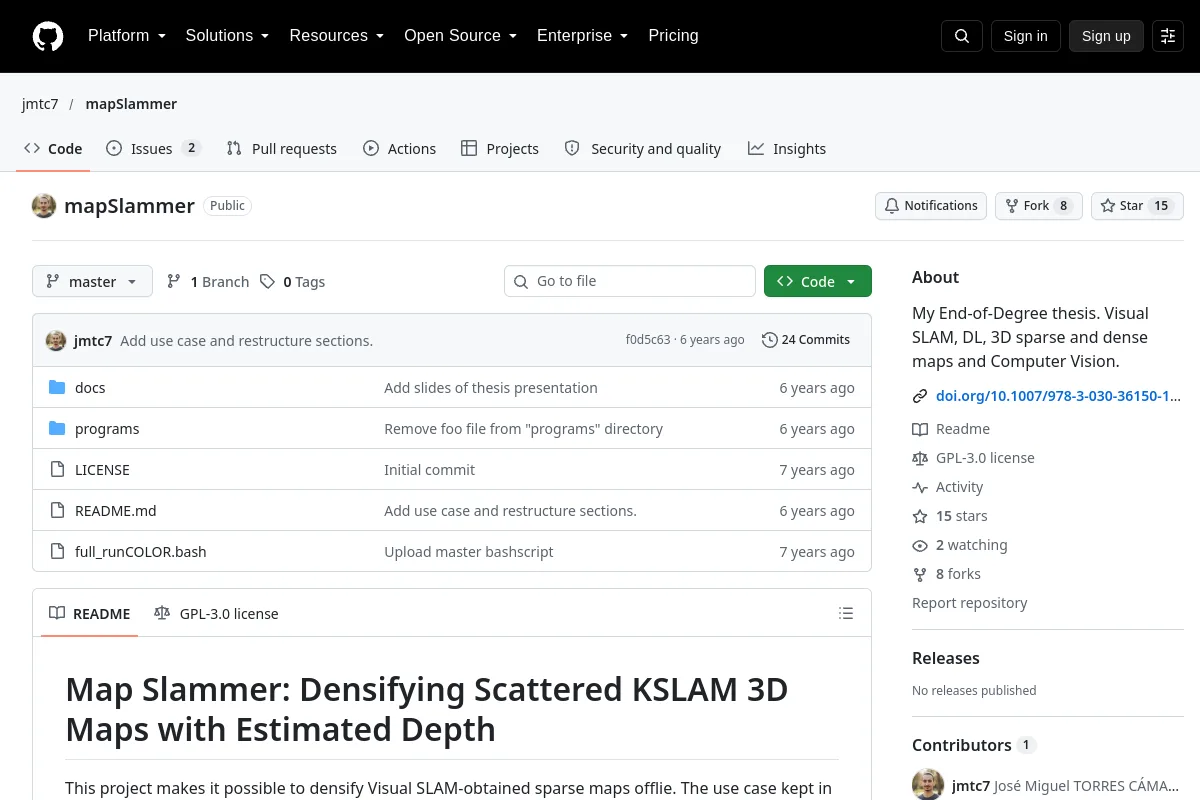The width and height of the screenshot is (1200, 800).
Task: Click the Report repository link
Action: 969,603
